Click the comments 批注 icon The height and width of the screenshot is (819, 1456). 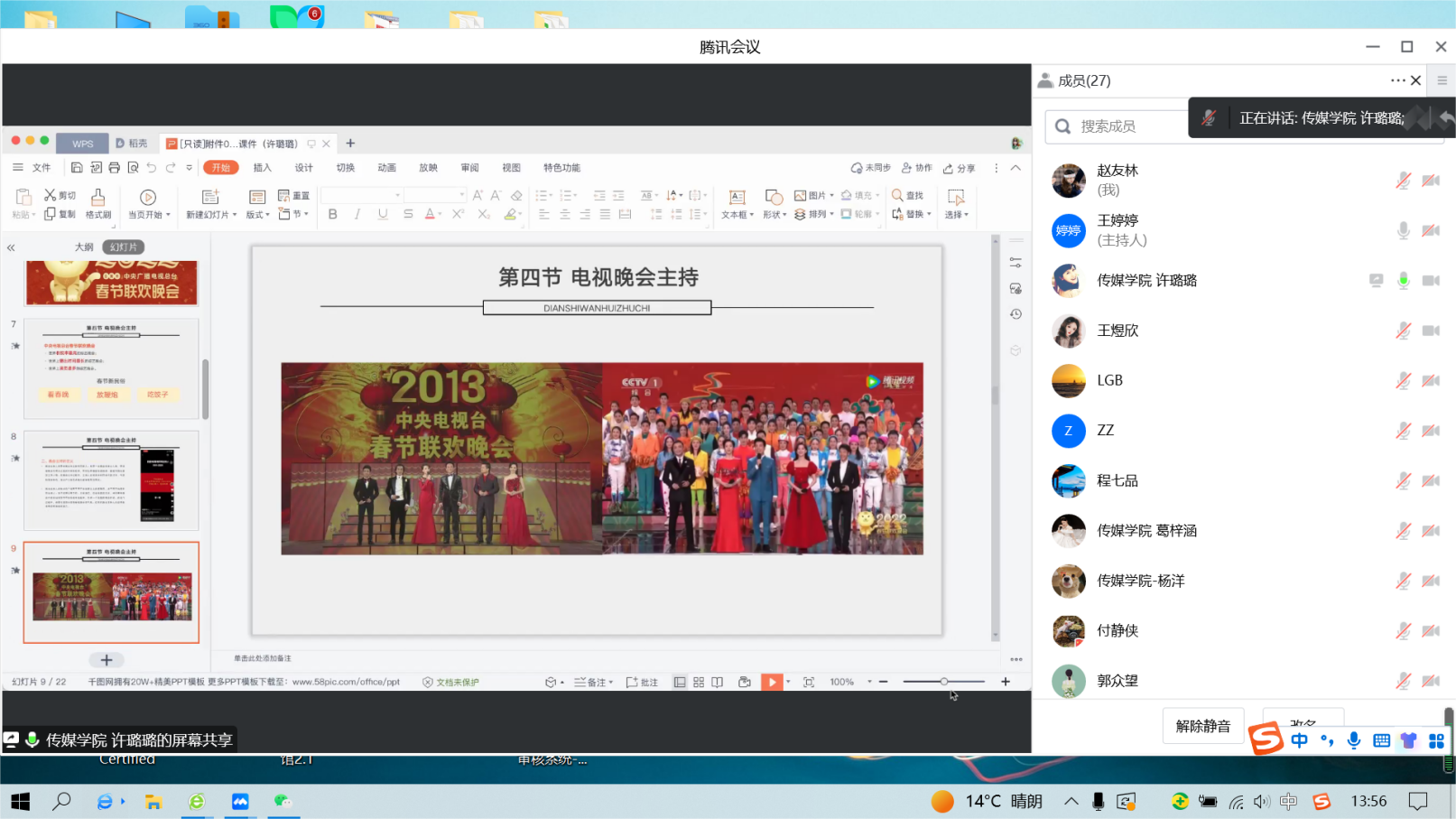642,683
